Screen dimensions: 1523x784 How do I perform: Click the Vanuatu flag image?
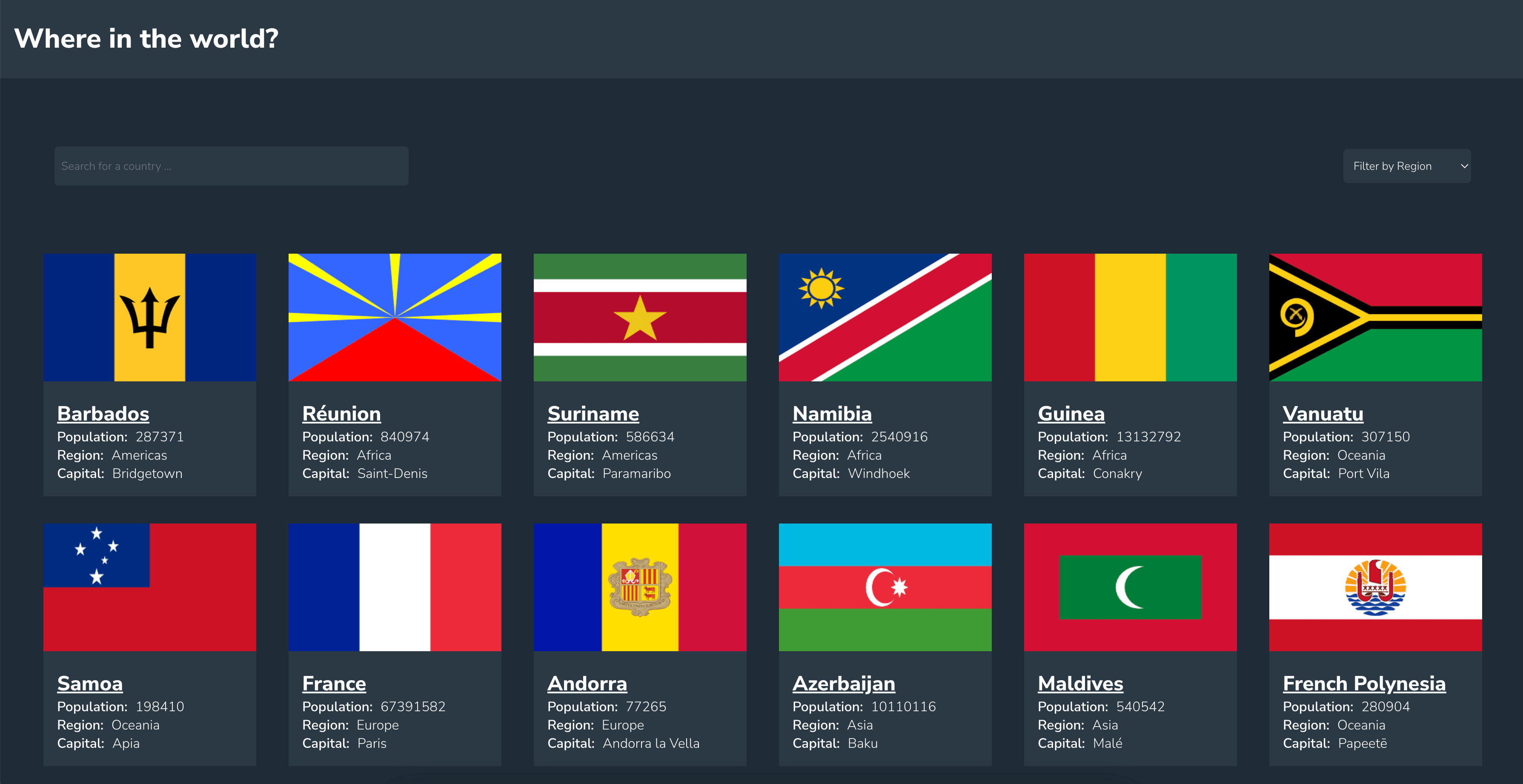coord(1375,318)
